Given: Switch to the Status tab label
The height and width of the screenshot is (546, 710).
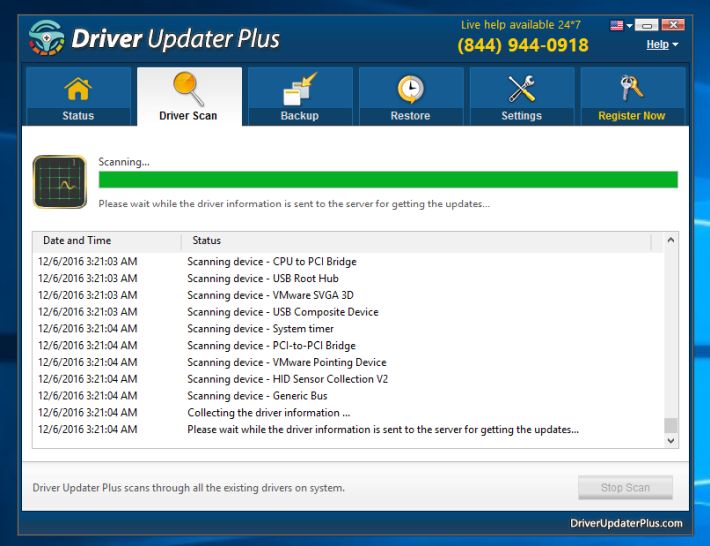Looking at the screenshot, I should (78, 116).
